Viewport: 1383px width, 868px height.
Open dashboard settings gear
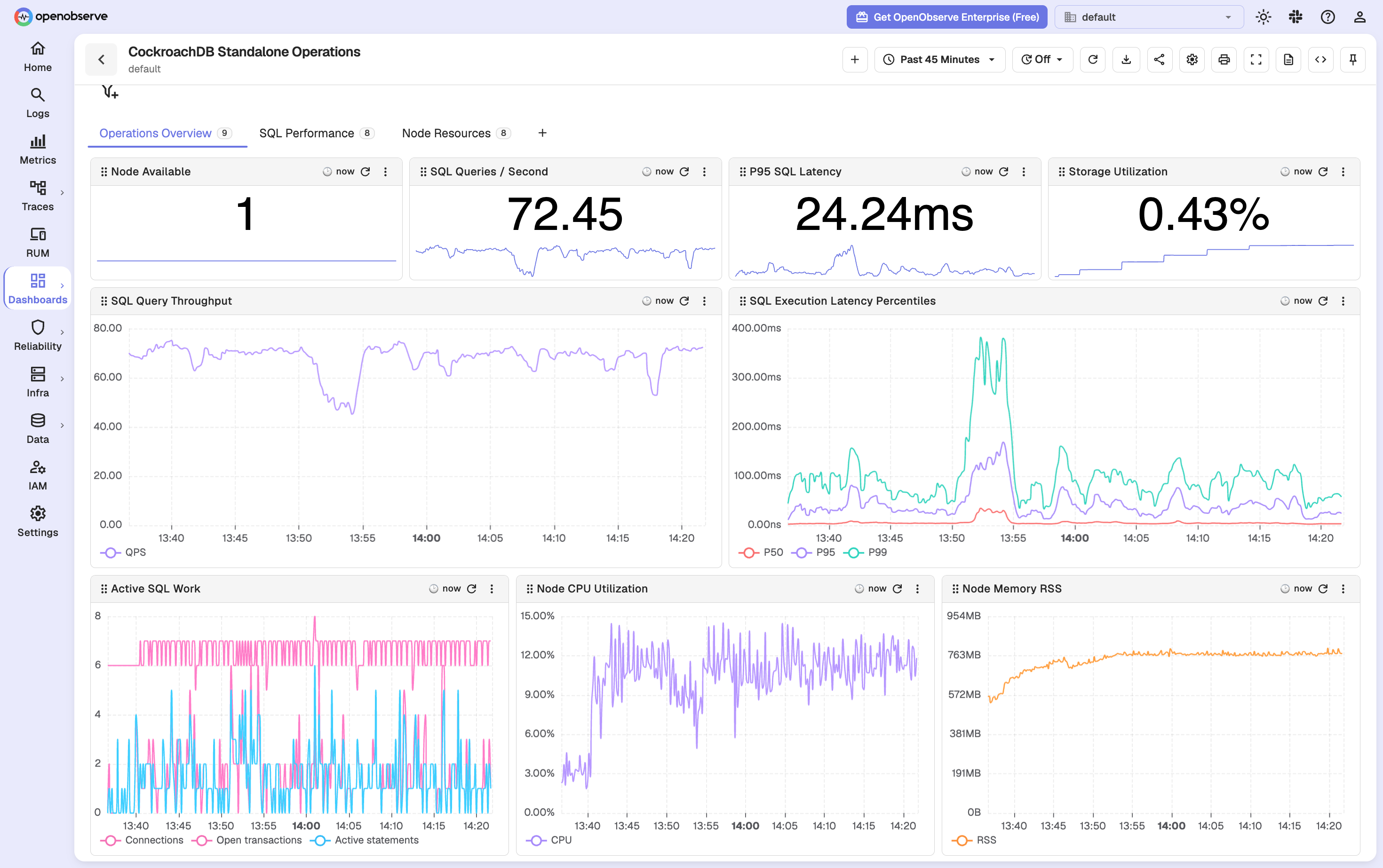tap(1192, 59)
